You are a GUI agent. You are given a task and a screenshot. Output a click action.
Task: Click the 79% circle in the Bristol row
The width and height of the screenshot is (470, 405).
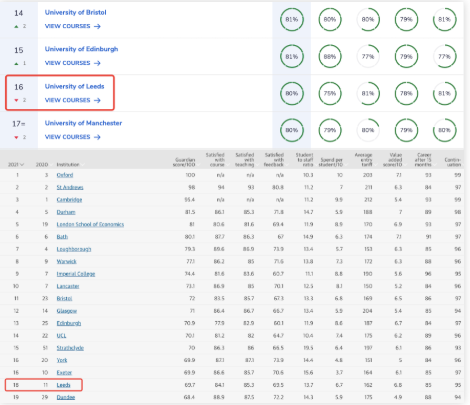click(x=406, y=19)
